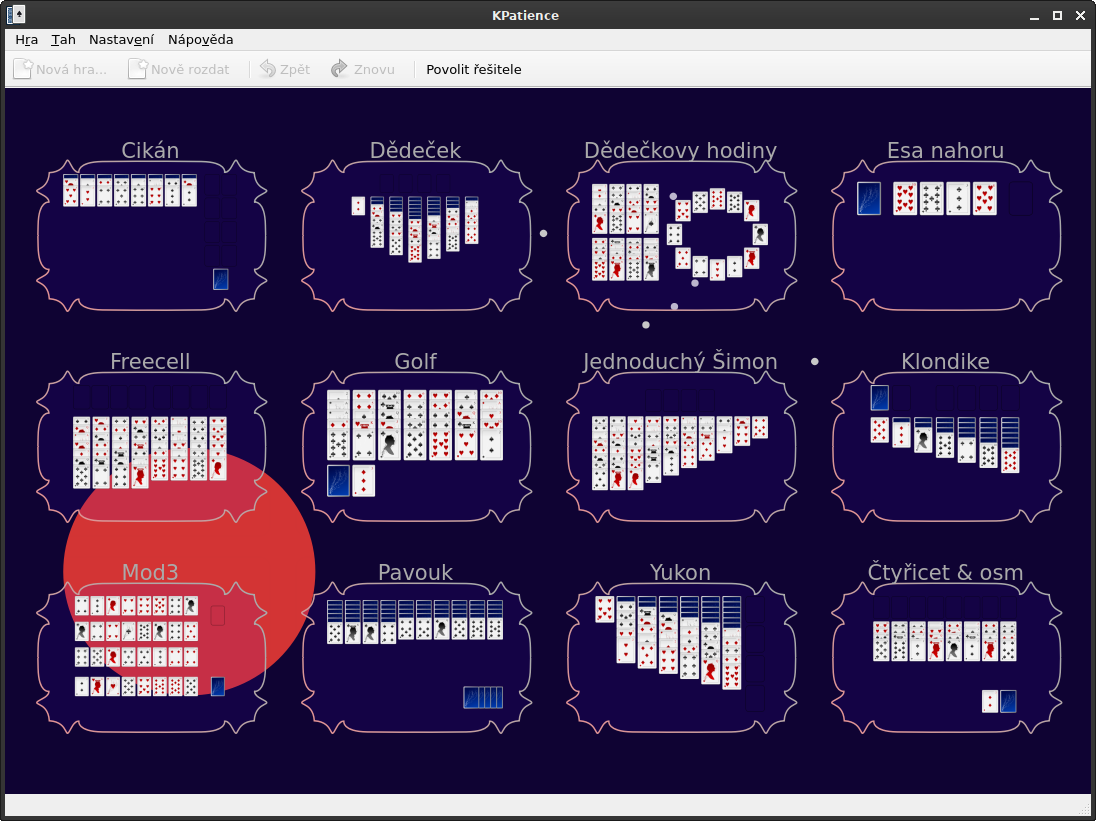The image size is (1096, 821).
Task: Toggle Povolit řešitele solver option
Action: coord(474,69)
